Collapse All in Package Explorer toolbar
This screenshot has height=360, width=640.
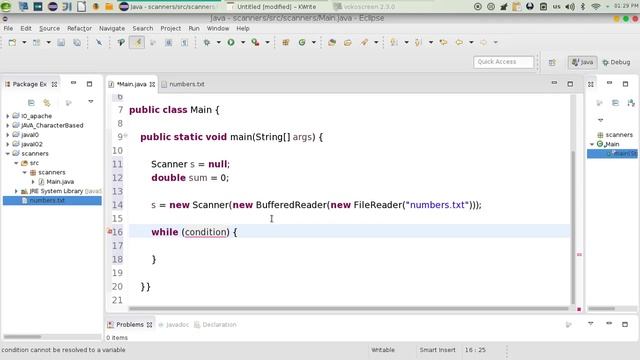pyautogui.click(x=31, y=102)
